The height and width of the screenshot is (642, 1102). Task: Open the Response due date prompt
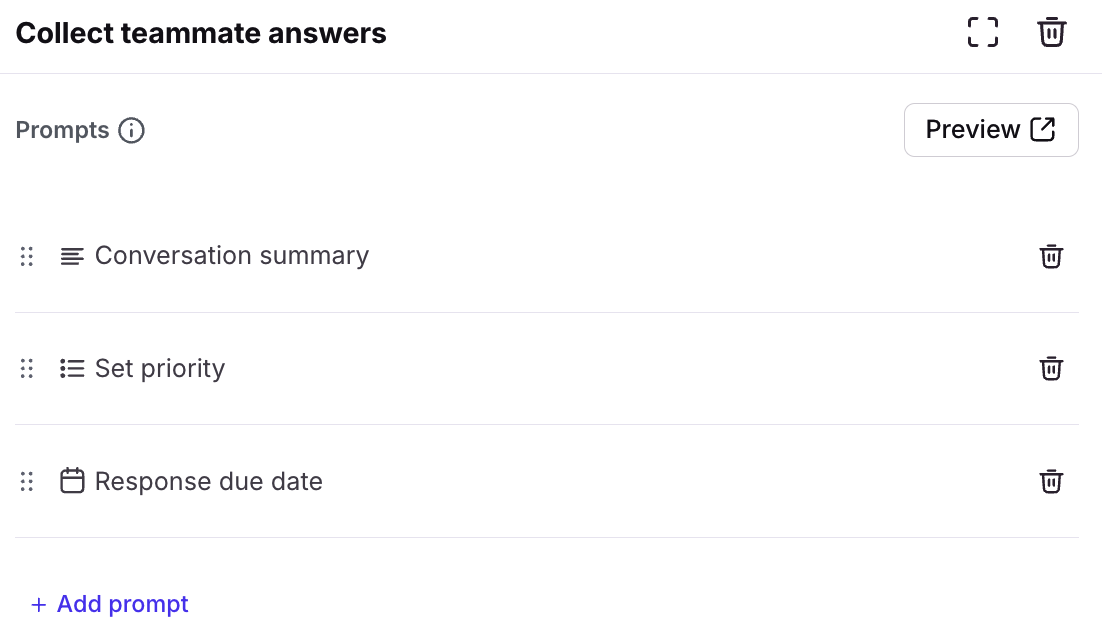(209, 481)
